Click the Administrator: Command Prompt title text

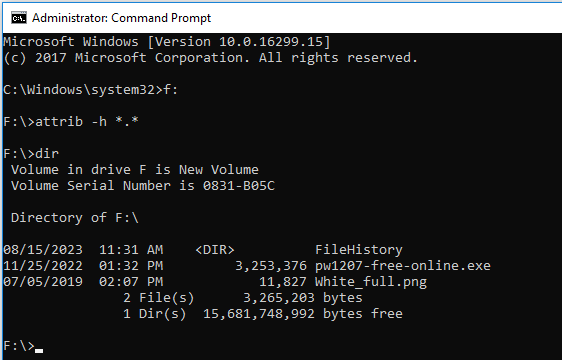(122, 18)
